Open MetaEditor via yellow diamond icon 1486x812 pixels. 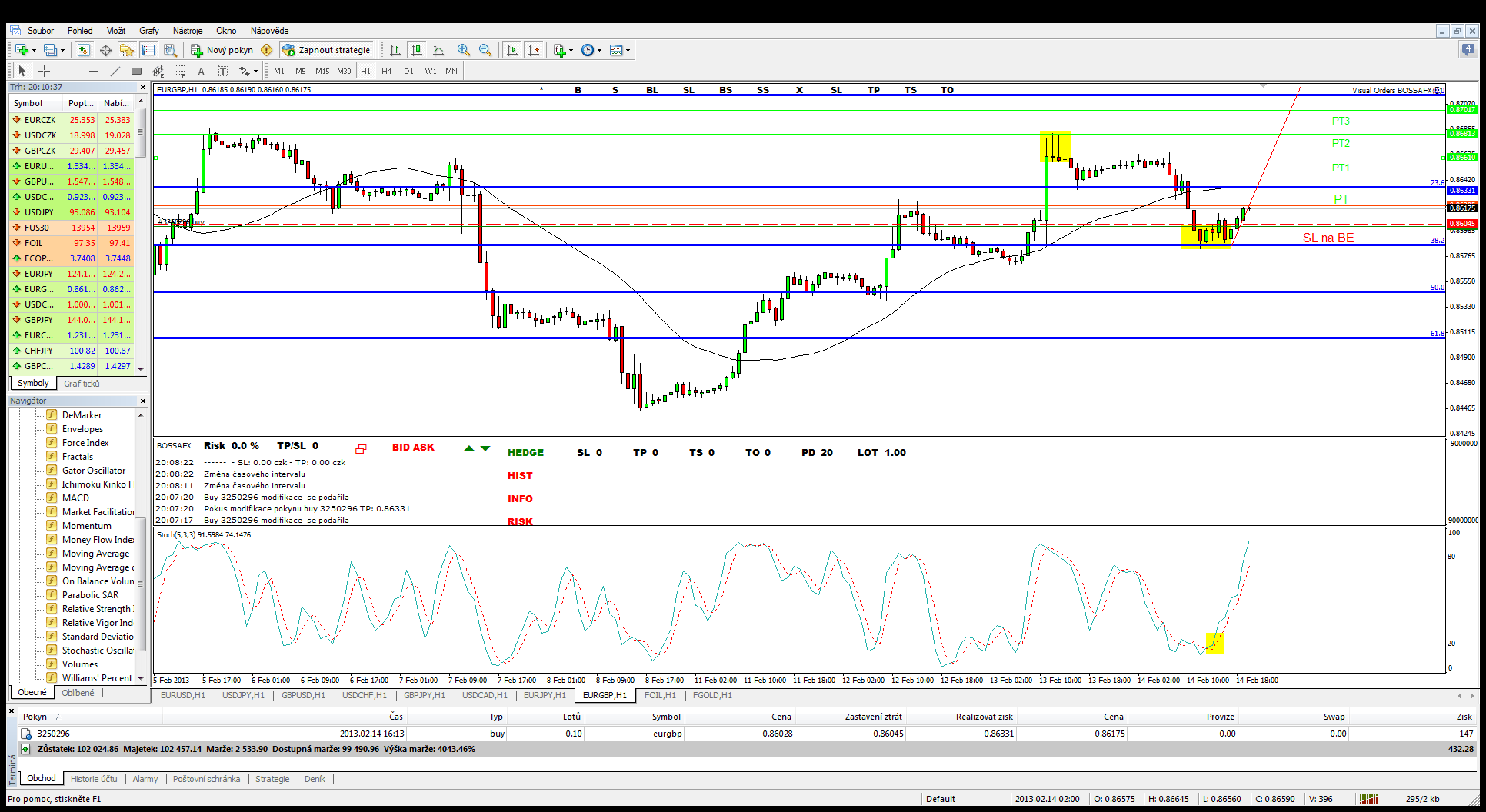pos(267,50)
